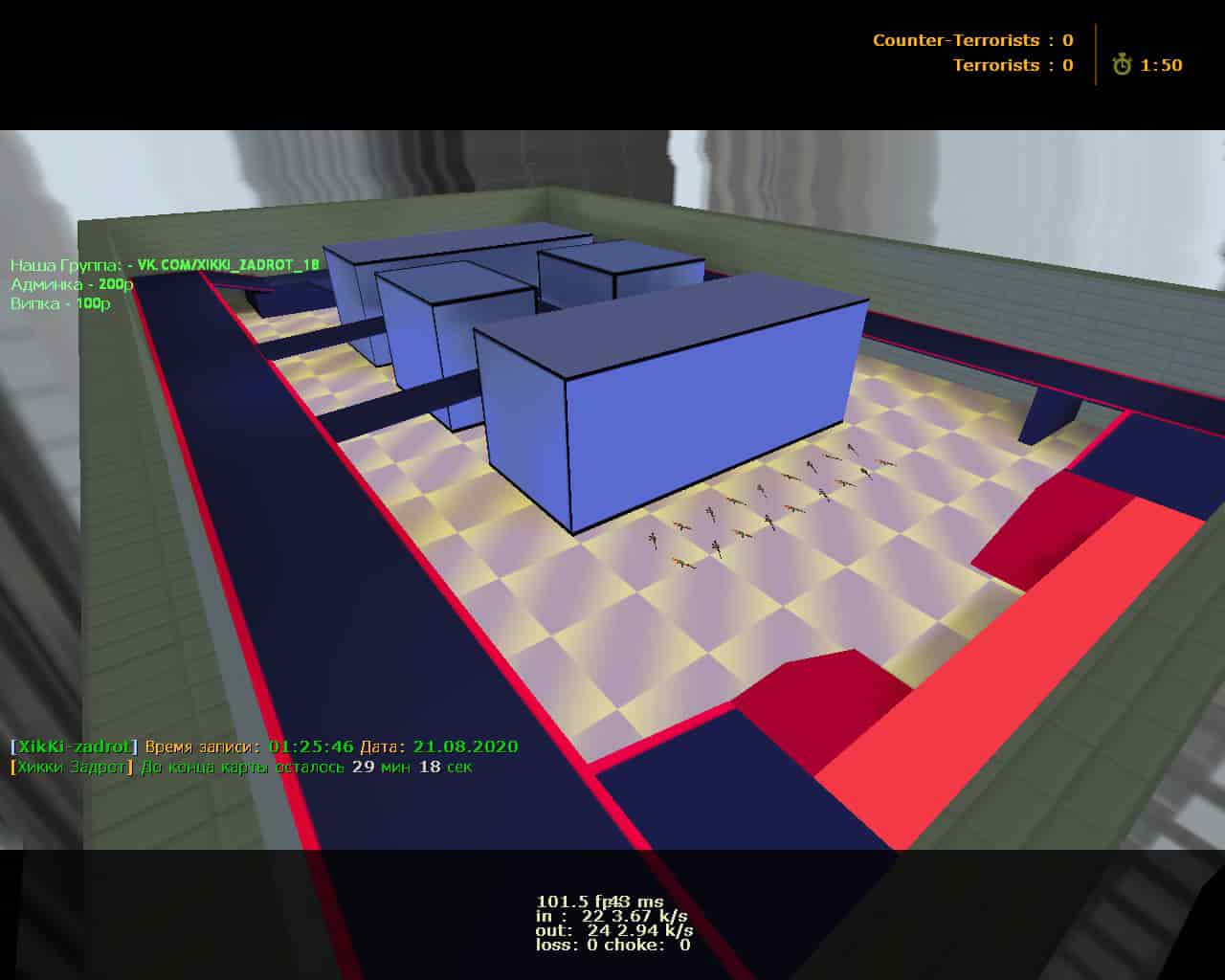Click the large front blue block

coord(670,402)
